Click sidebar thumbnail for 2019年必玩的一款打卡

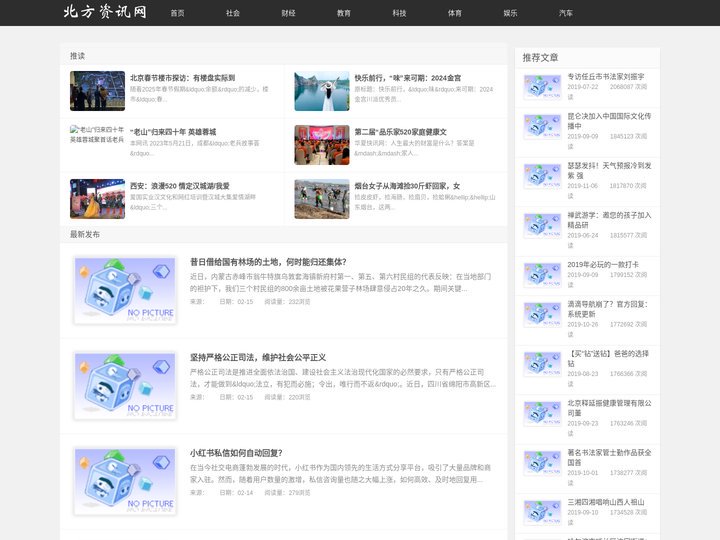[542, 275]
